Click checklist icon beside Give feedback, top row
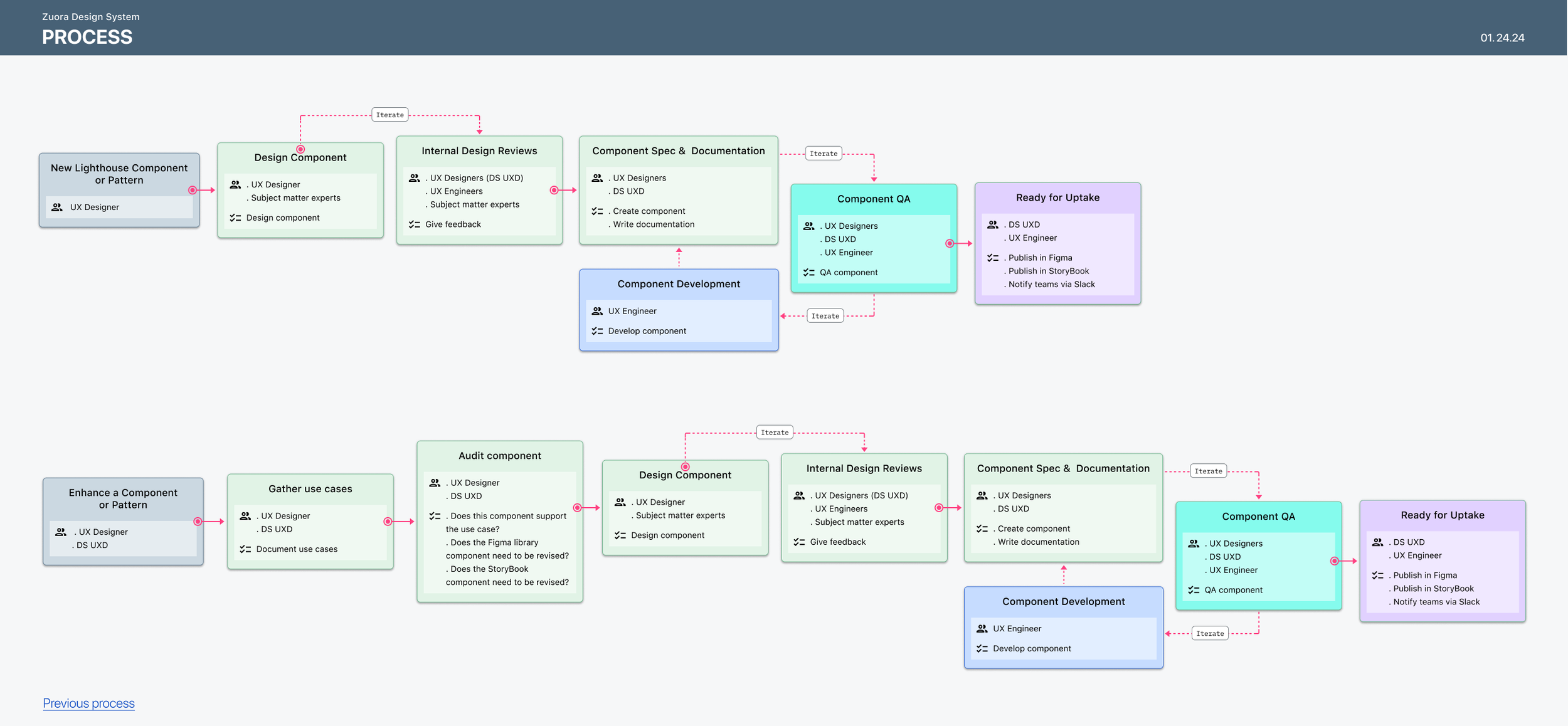 coord(415,224)
